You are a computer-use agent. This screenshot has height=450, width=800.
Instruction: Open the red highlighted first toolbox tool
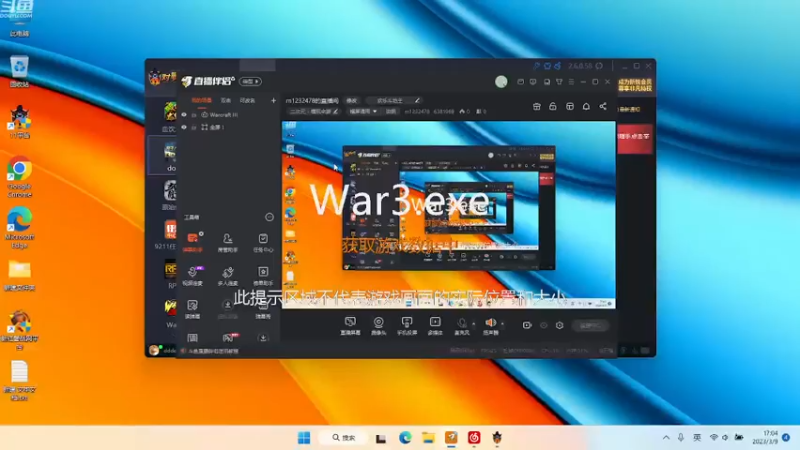(x=193, y=242)
